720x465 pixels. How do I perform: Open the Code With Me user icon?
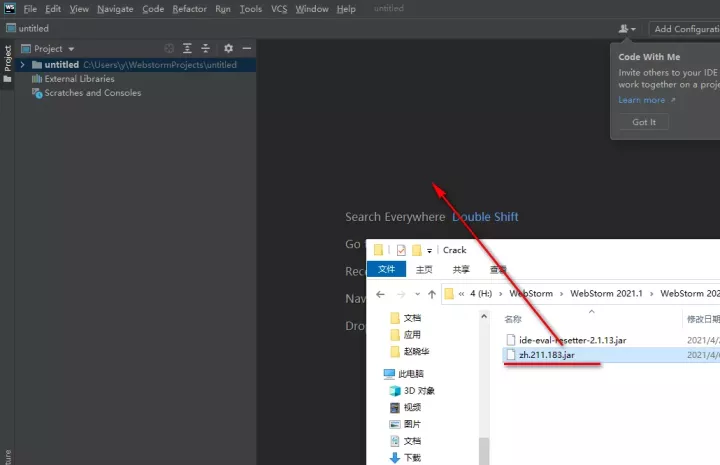click(x=626, y=29)
